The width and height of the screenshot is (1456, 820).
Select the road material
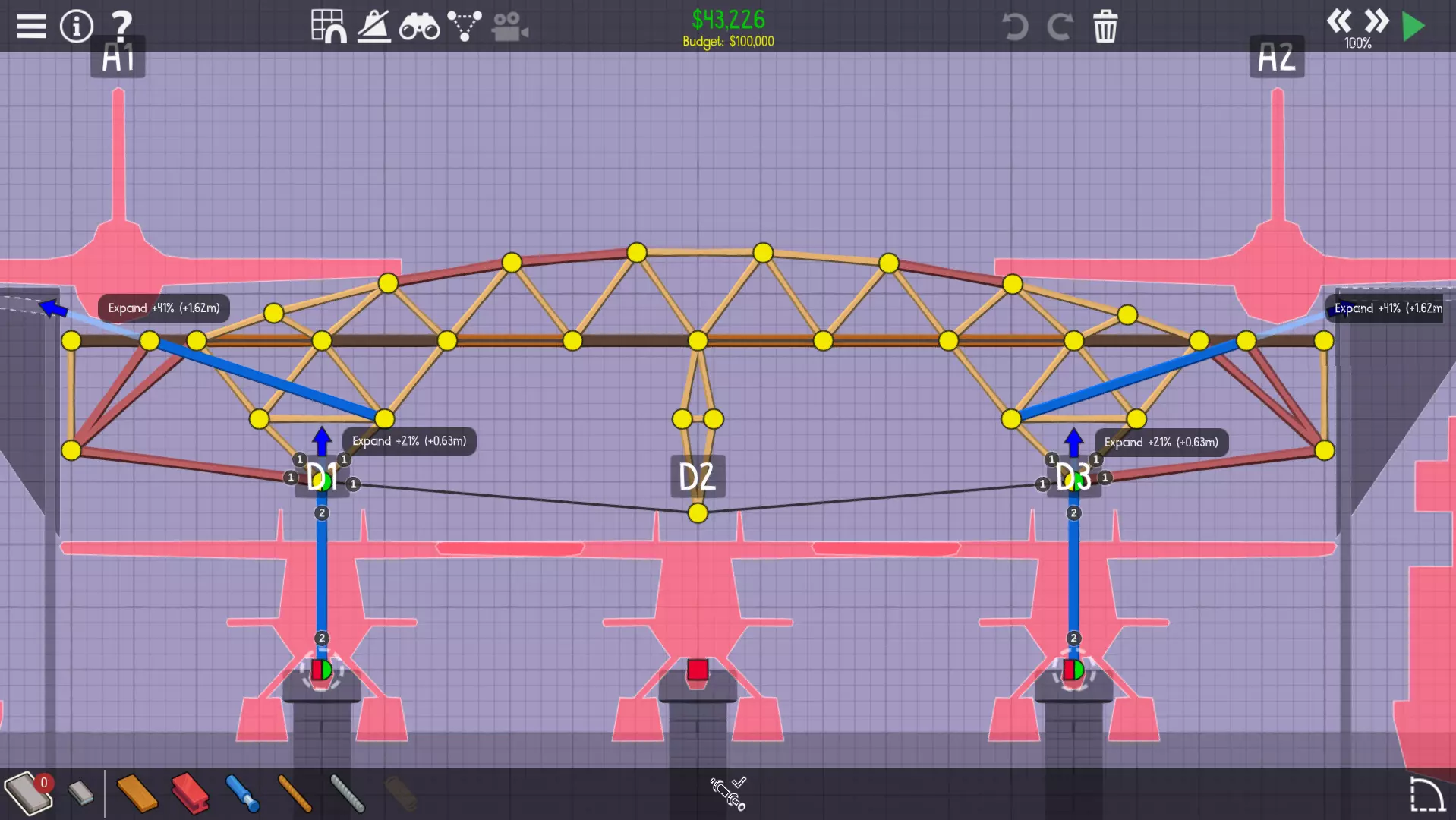pos(27,793)
